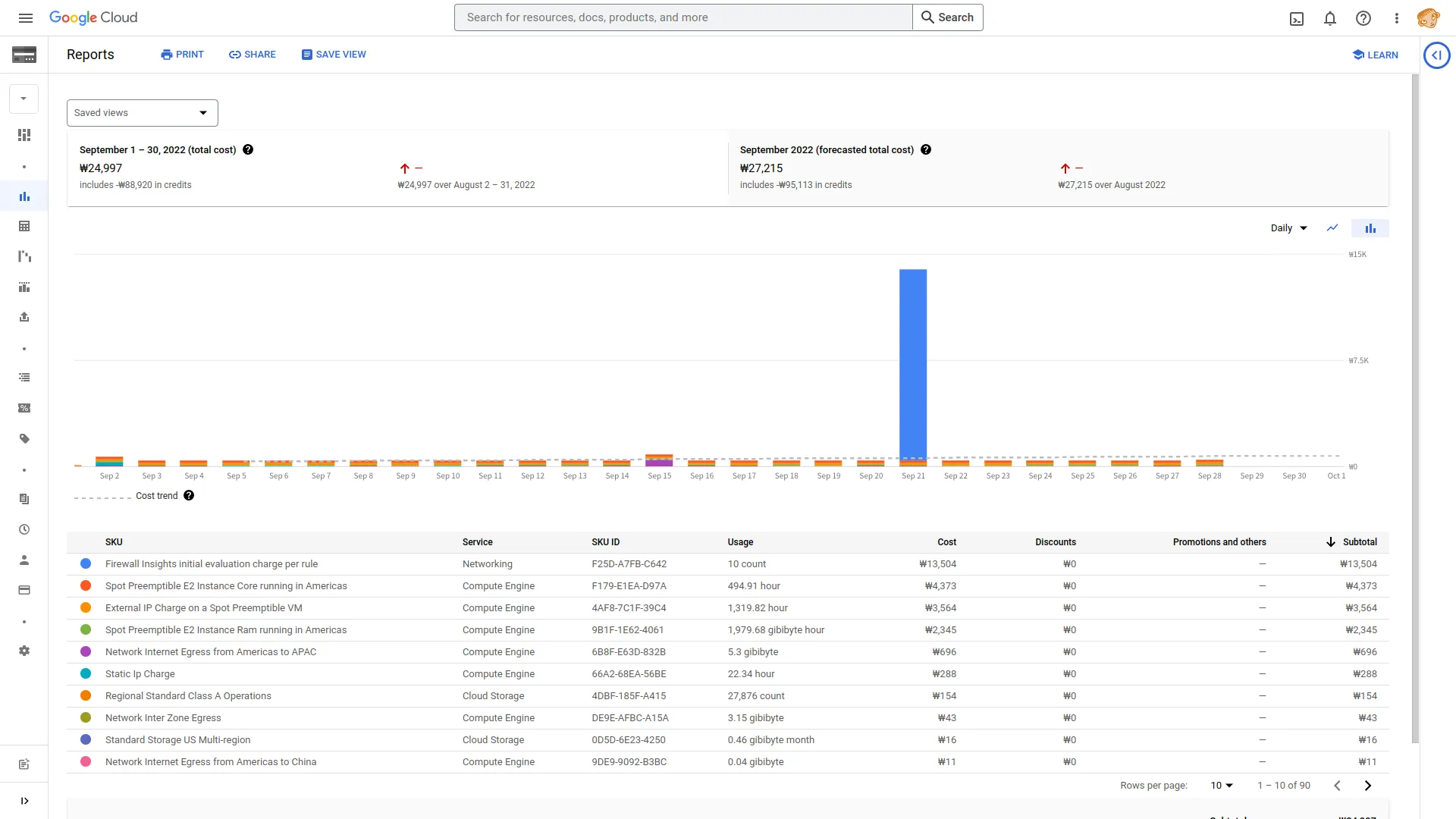Click the page vertical scrollbar

1415,409
